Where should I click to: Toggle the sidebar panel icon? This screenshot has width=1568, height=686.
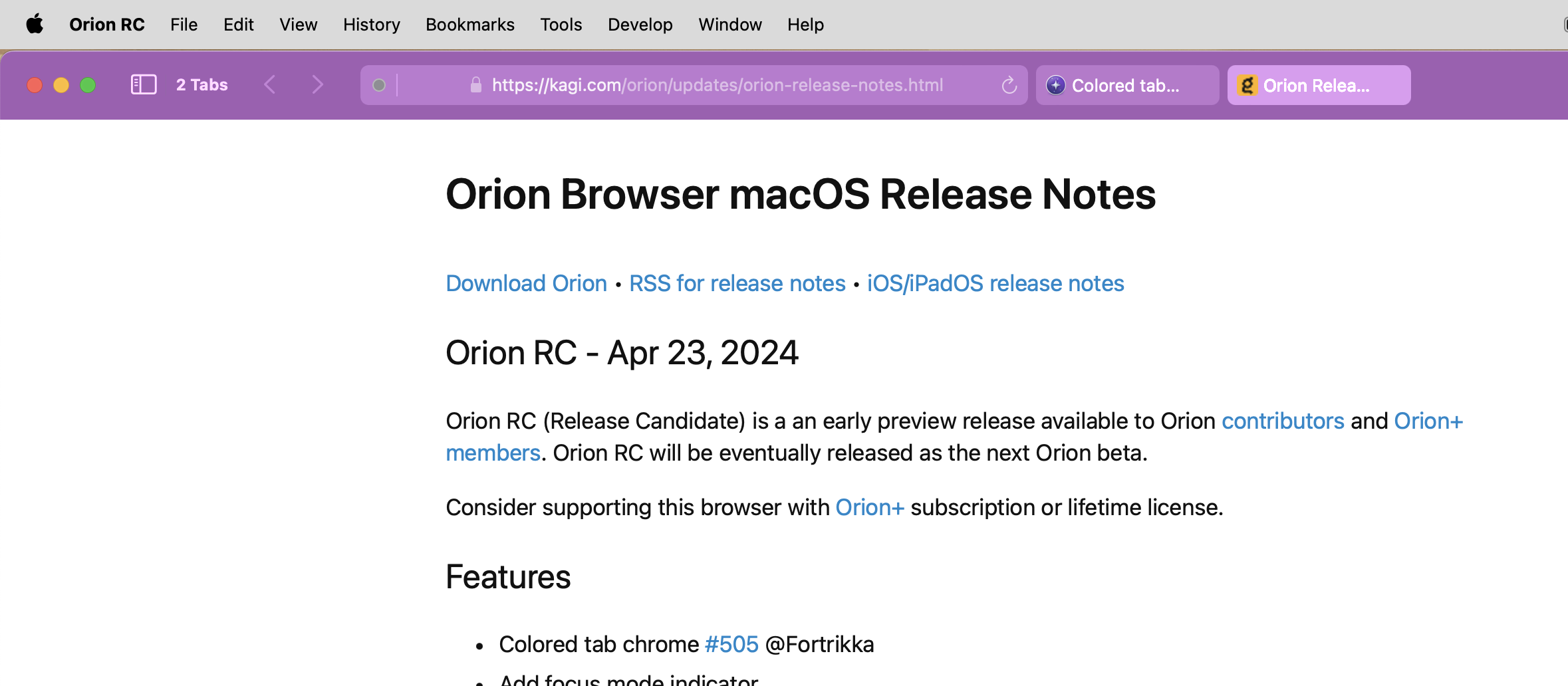tap(144, 85)
